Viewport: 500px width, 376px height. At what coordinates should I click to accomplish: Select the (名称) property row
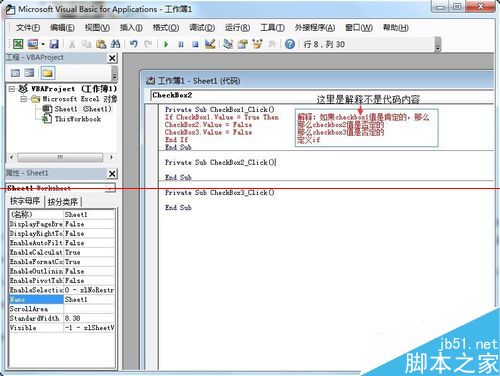point(62,214)
